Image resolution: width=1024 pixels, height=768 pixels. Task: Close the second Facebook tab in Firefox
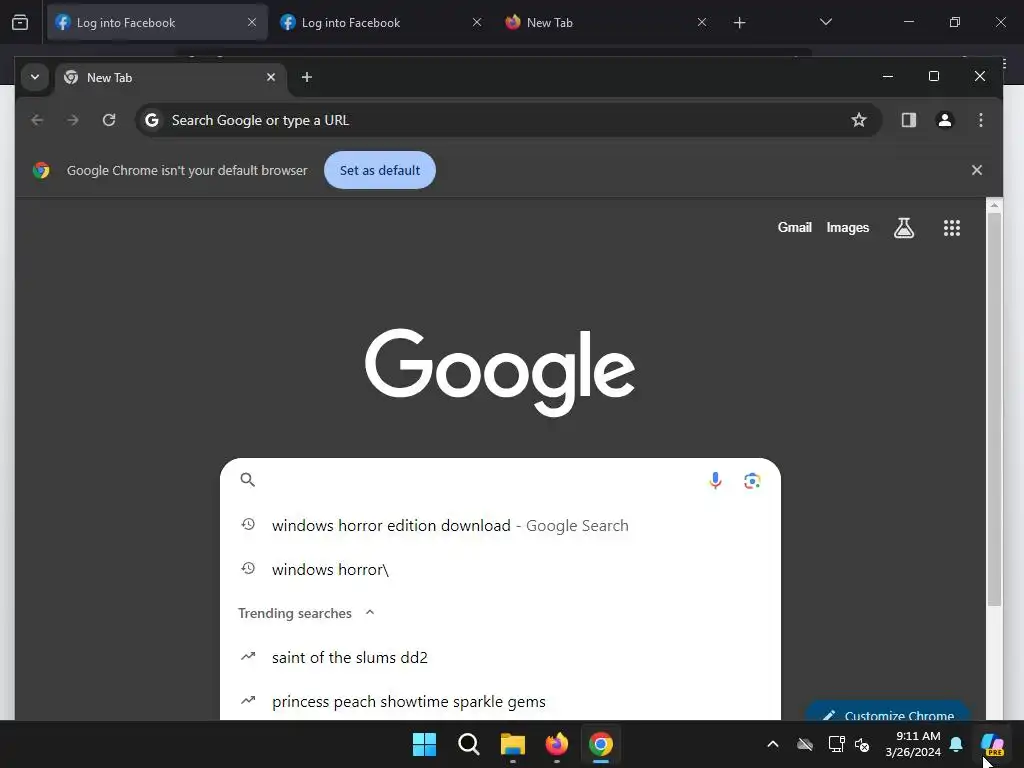click(x=477, y=22)
